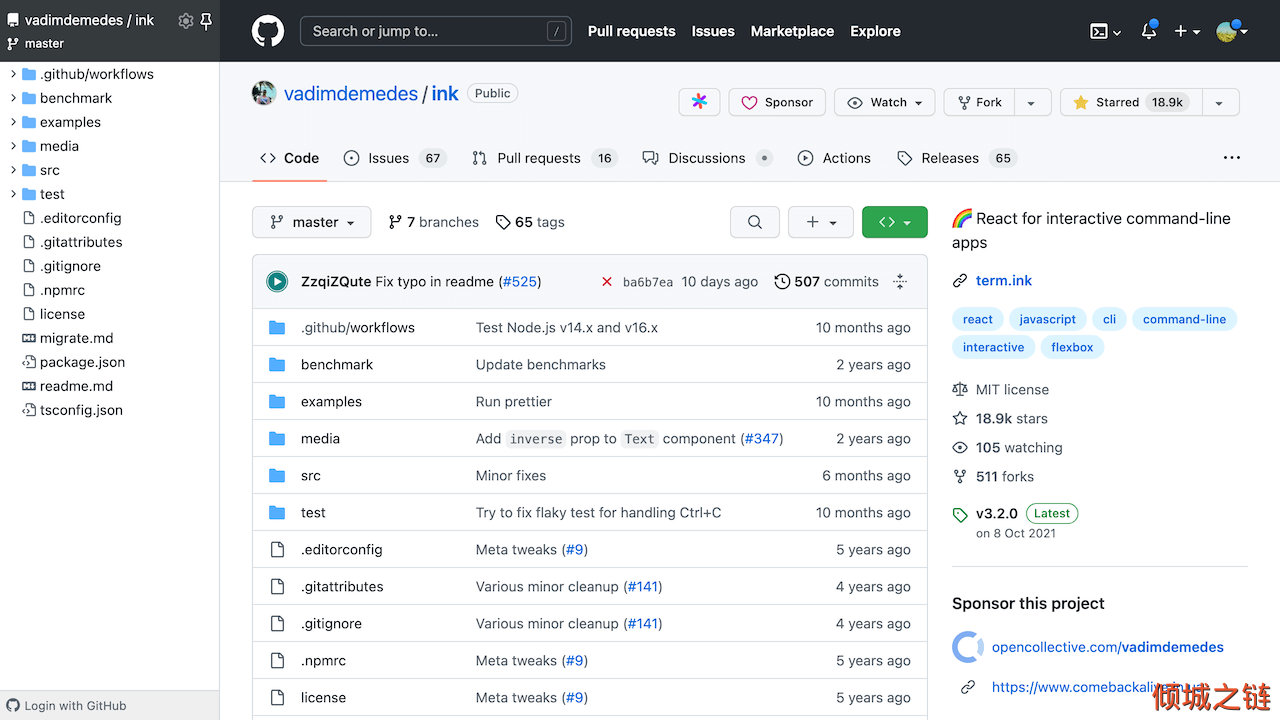1280x720 pixels.
Task: Open release v3.2.0 Latest
Action: tap(1015, 513)
